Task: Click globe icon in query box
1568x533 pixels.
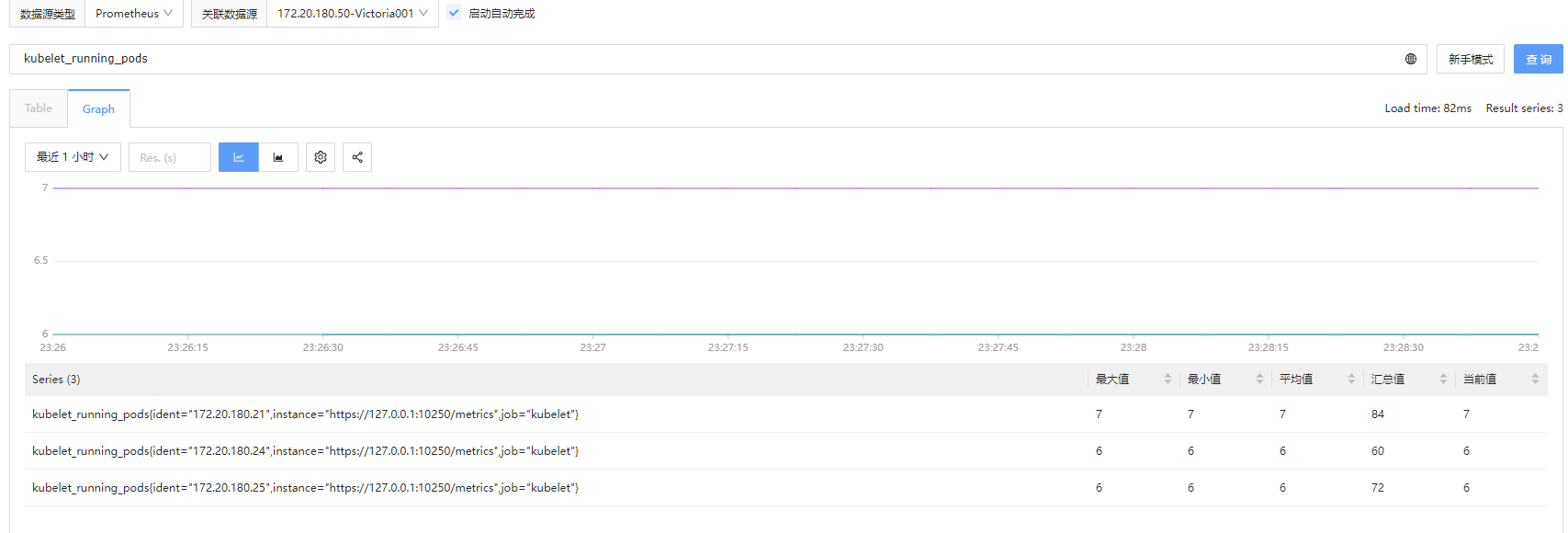Action: [x=1411, y=59]
